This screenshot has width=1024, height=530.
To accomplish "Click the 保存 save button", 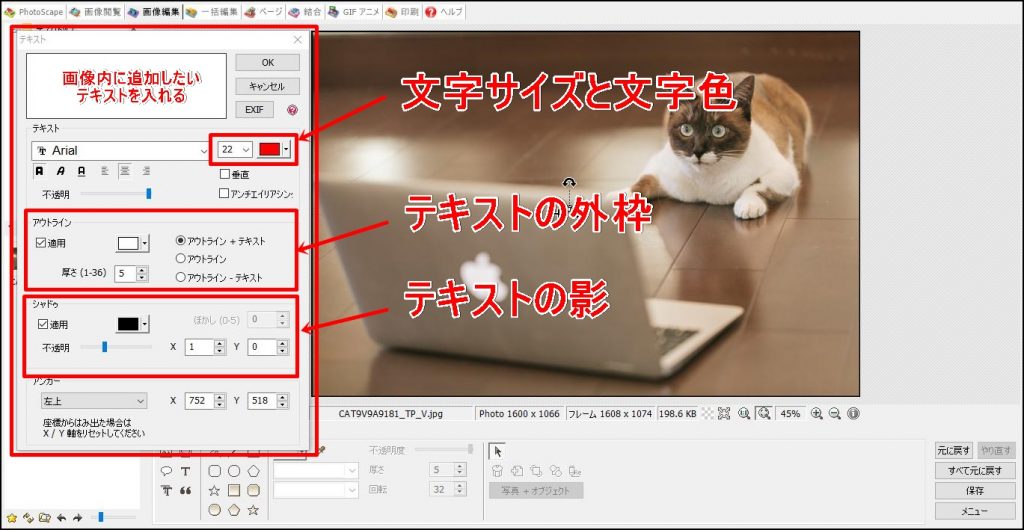I will pos(975,491).
